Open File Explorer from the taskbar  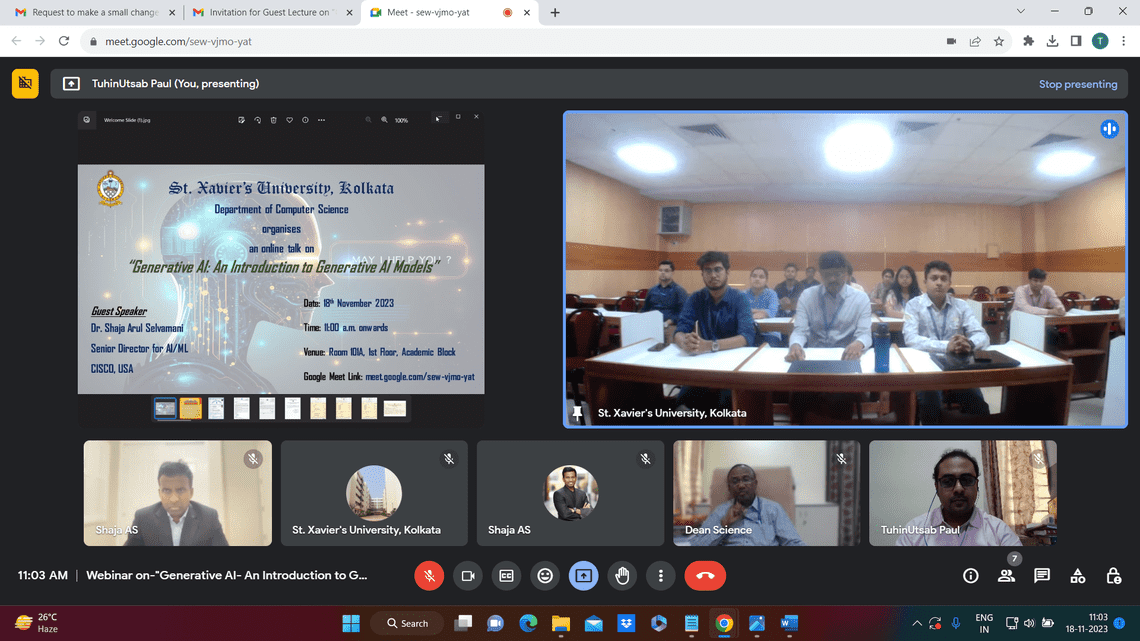[561, 624]
